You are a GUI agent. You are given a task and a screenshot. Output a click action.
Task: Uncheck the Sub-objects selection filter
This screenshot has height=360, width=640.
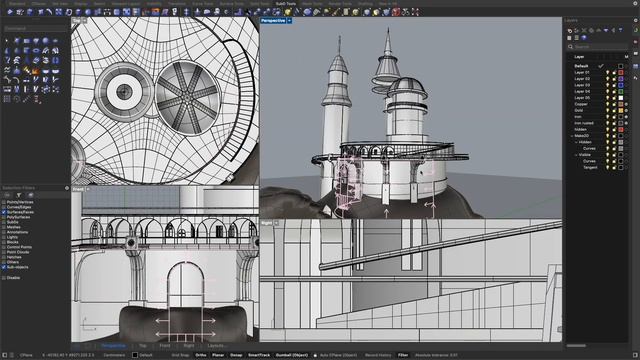[x=4, y=267]
